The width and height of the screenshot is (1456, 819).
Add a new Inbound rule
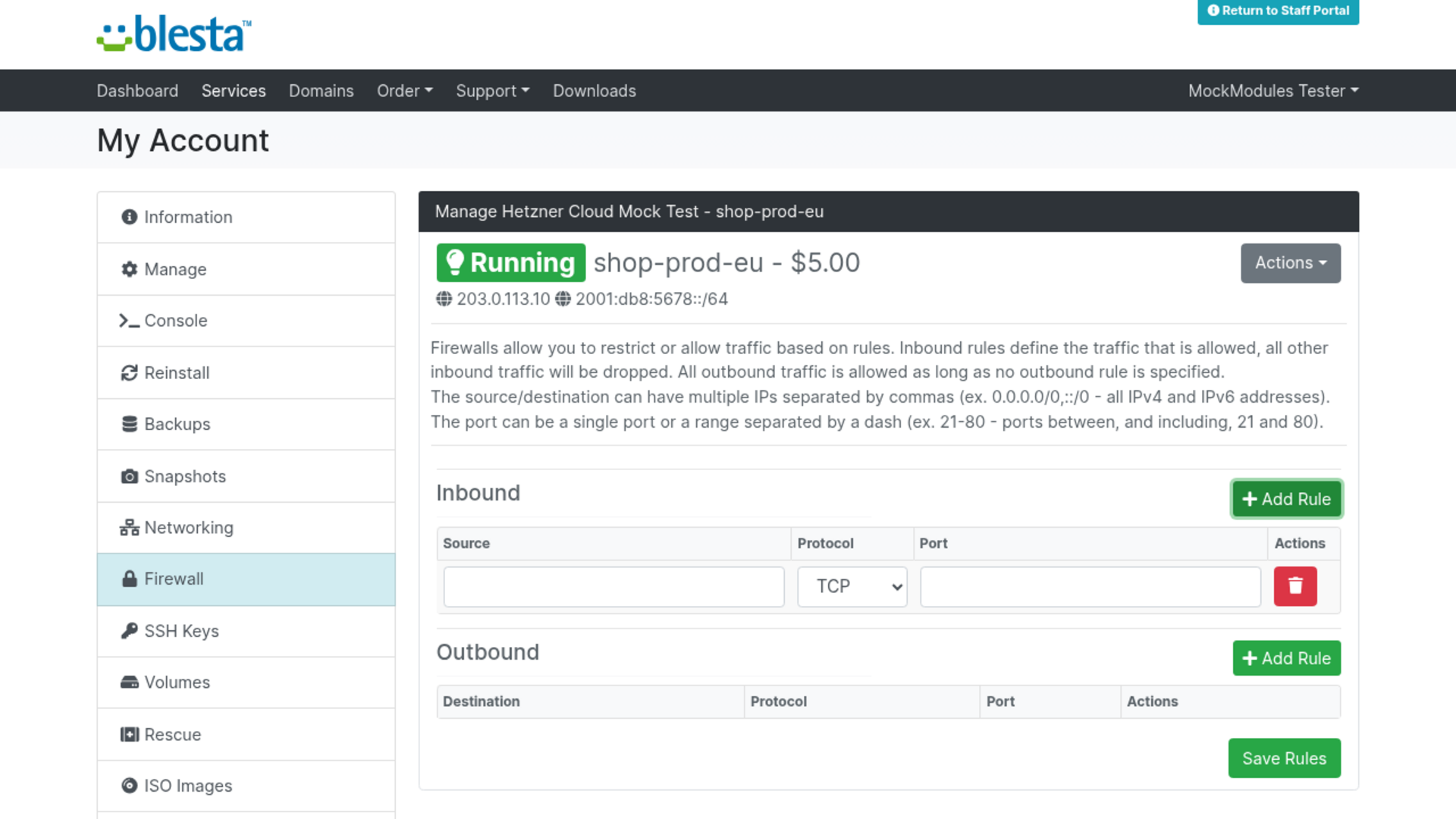[x=1287, y=499]
